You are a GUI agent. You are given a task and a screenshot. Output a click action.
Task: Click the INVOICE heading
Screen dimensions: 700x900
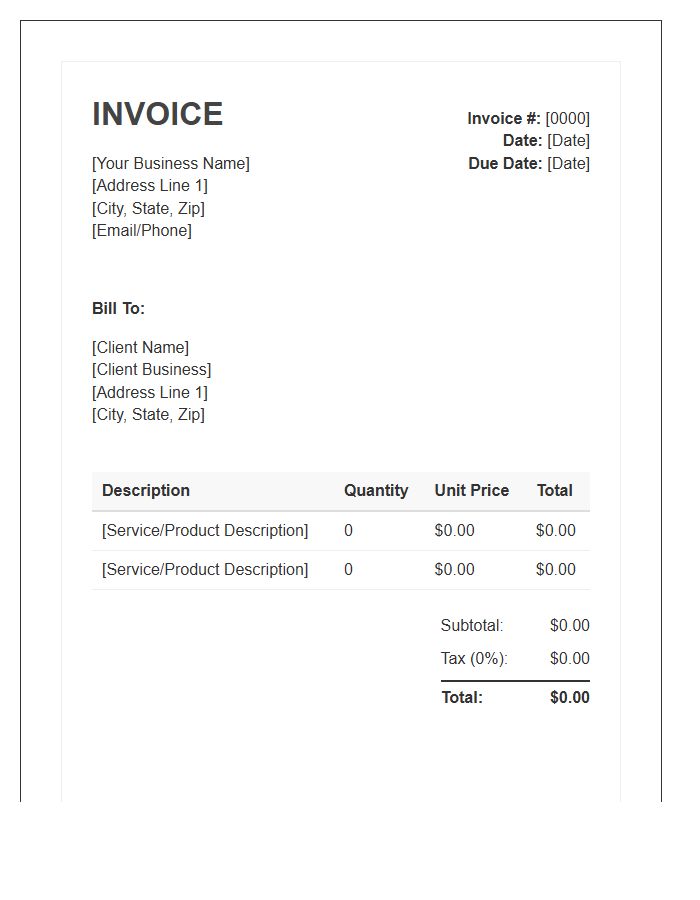coord(157,114)
